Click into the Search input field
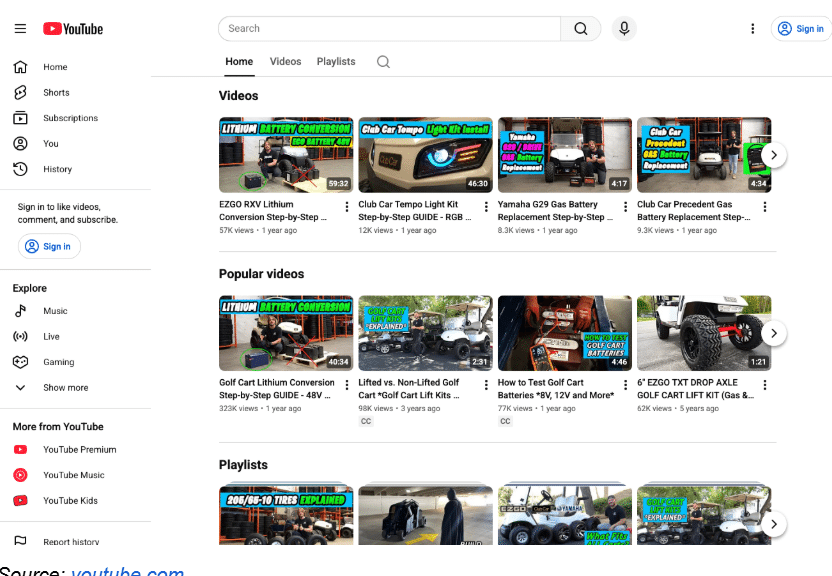 389,29
